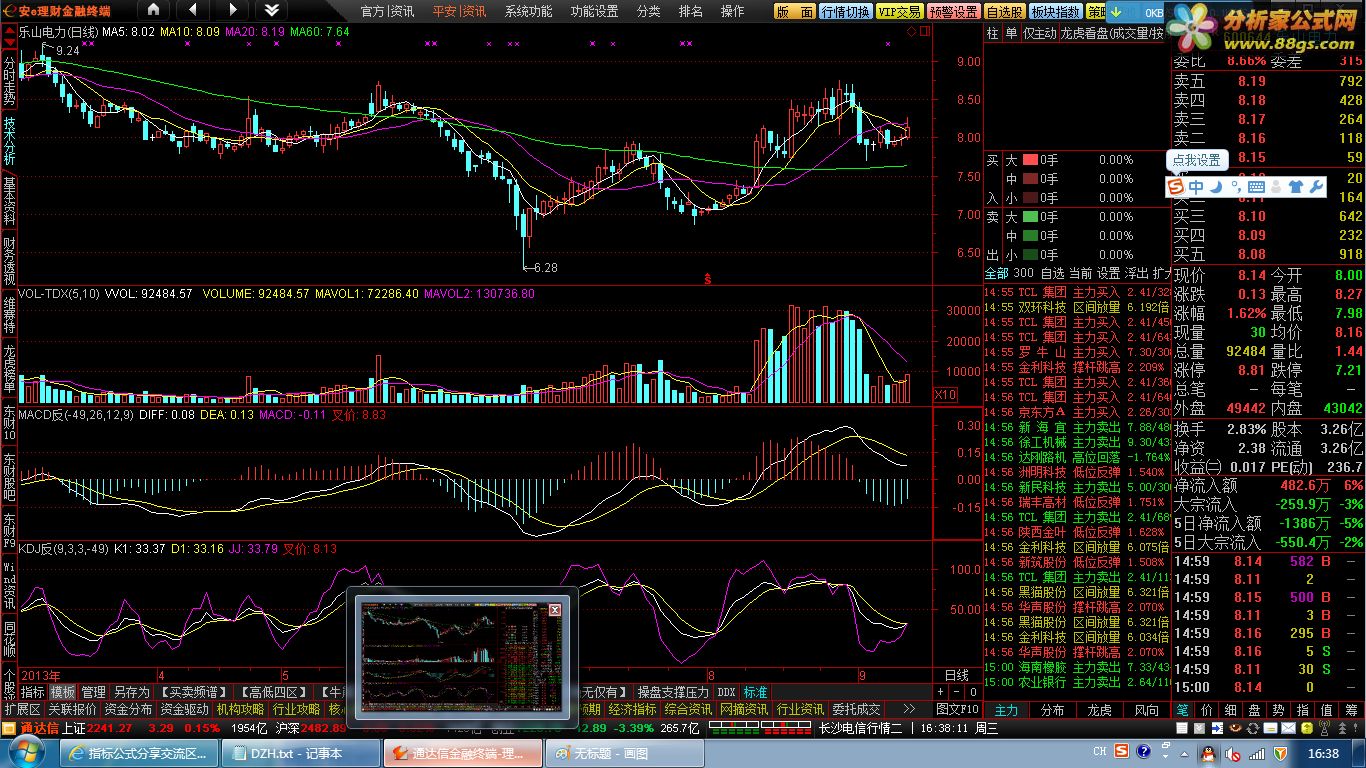Click the green 卖出 大 order color swatch
Screen dimensions: 1366x768
pyautogui.click(x=1030, y=217)
